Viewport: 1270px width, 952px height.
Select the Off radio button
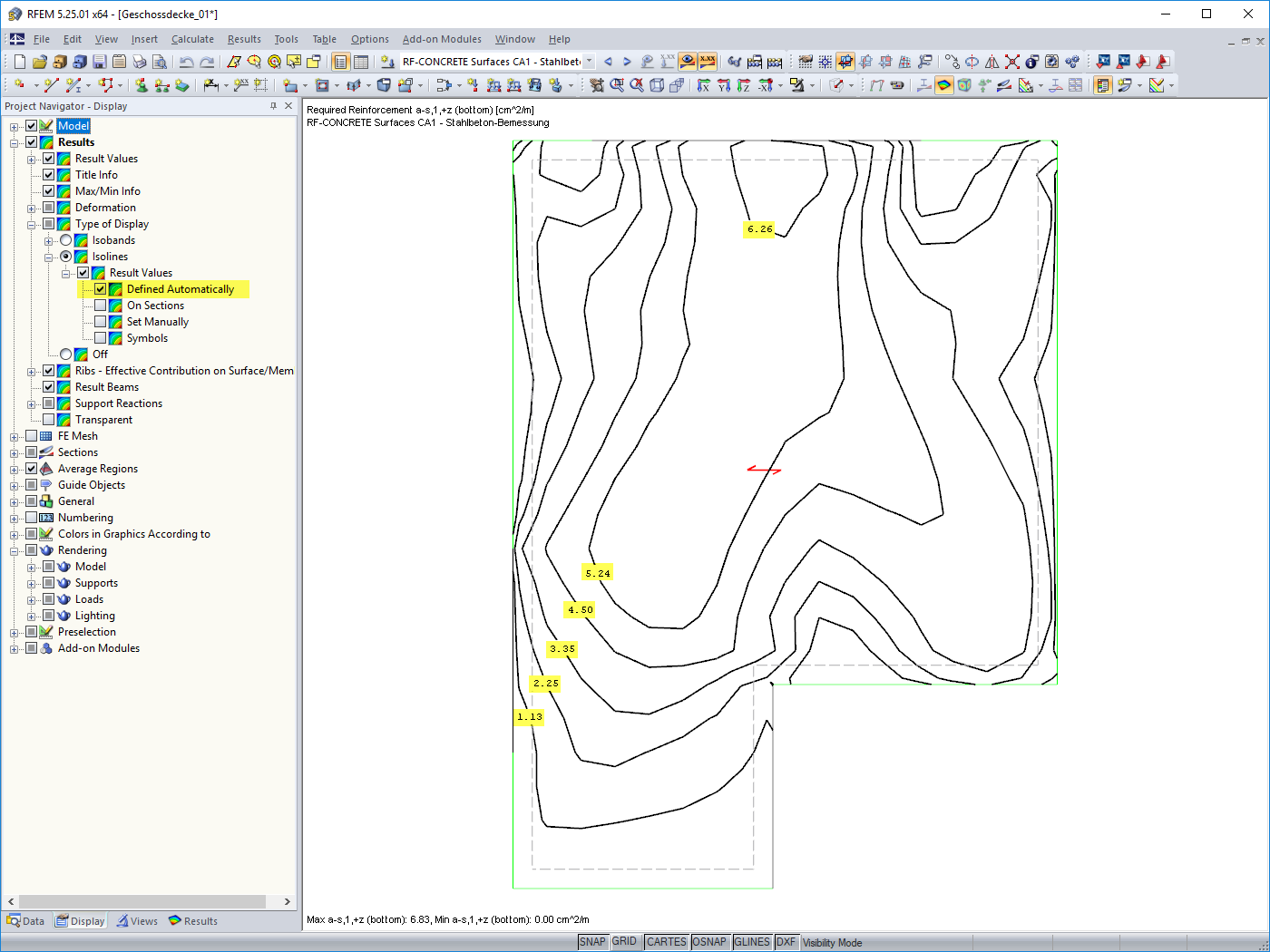(x=66, y=355)
